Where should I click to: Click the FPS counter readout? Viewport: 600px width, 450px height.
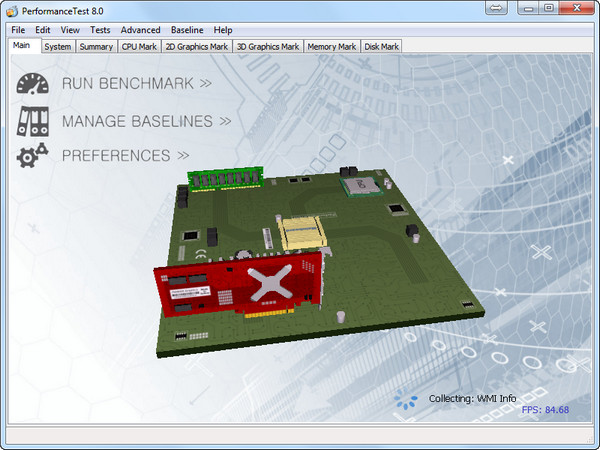coord(545,410)
